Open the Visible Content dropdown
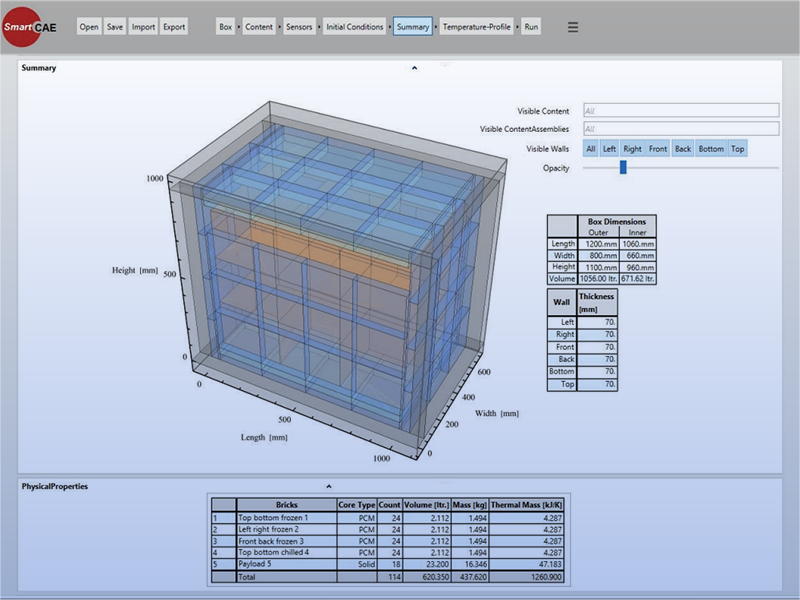This screenshot has height=600, width=800. [x=679, y=111]
